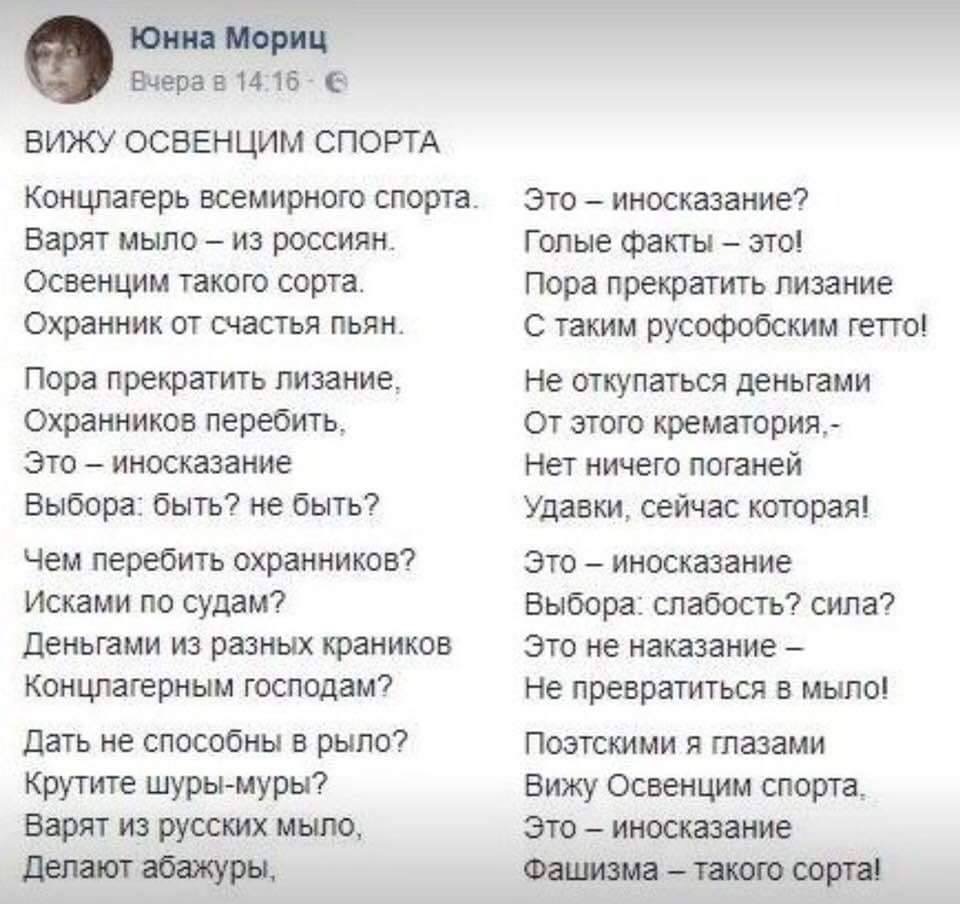960x904 pixels.
Task: Click the title ВИЖУ ОСВЕНЦИМ СПОРТА
Action: (232, 143)
